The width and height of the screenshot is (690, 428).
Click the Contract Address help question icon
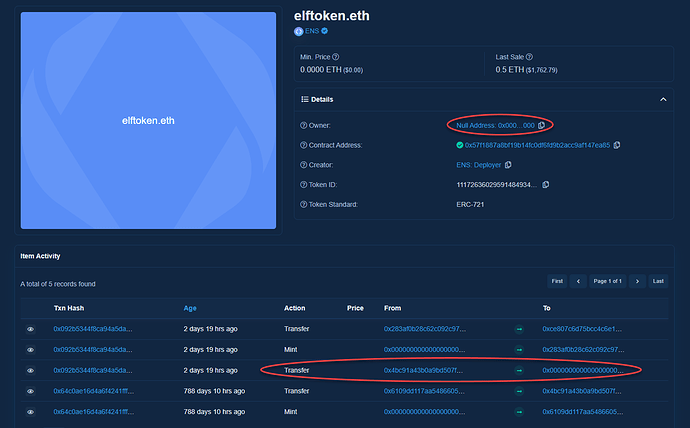pos(303,145)
